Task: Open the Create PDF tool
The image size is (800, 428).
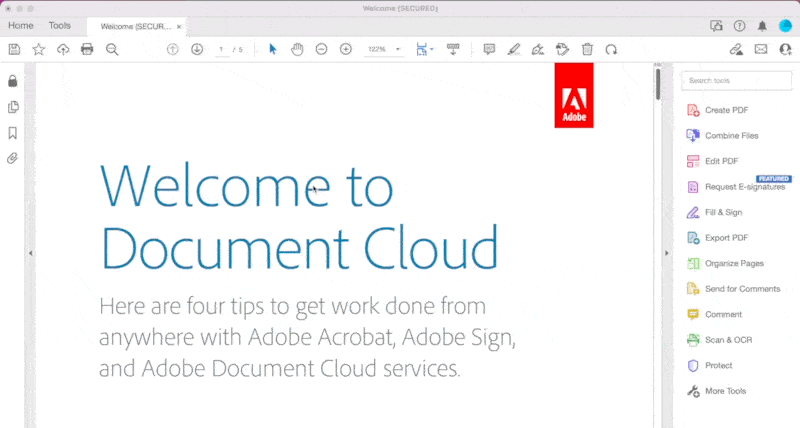Action: point(717,110)
